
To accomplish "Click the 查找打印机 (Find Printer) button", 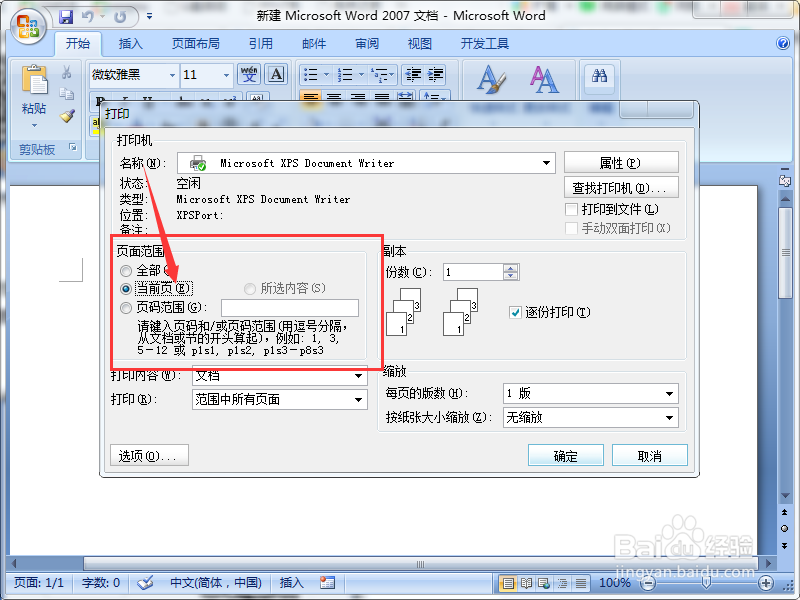I will pyautogui.click(x=621, y=187).
